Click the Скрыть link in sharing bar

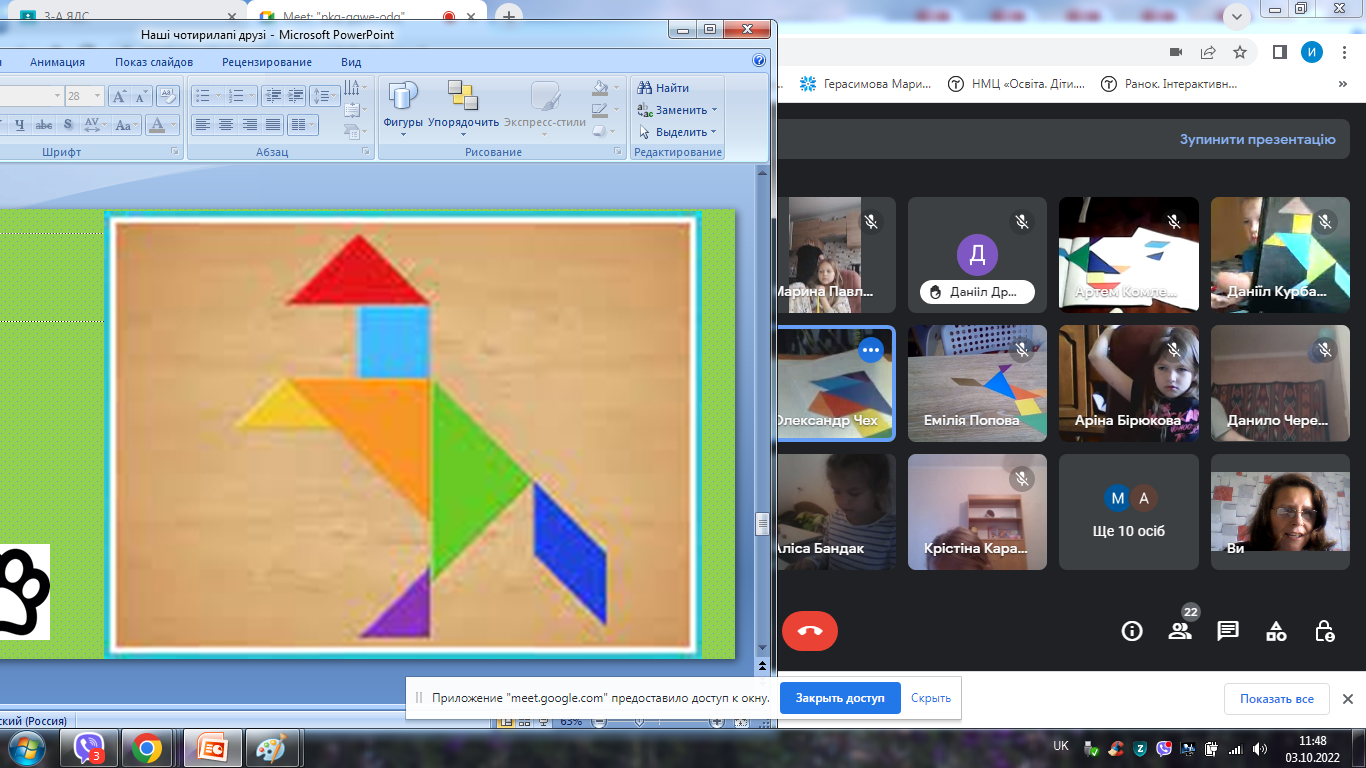[931, 698]
